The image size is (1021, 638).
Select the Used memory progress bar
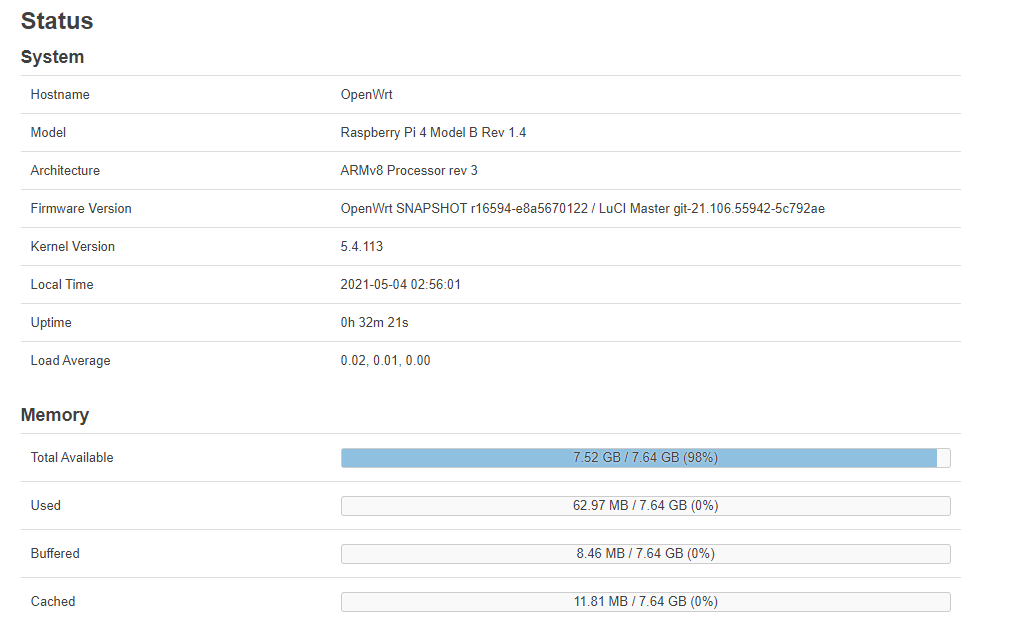[646, 505]
